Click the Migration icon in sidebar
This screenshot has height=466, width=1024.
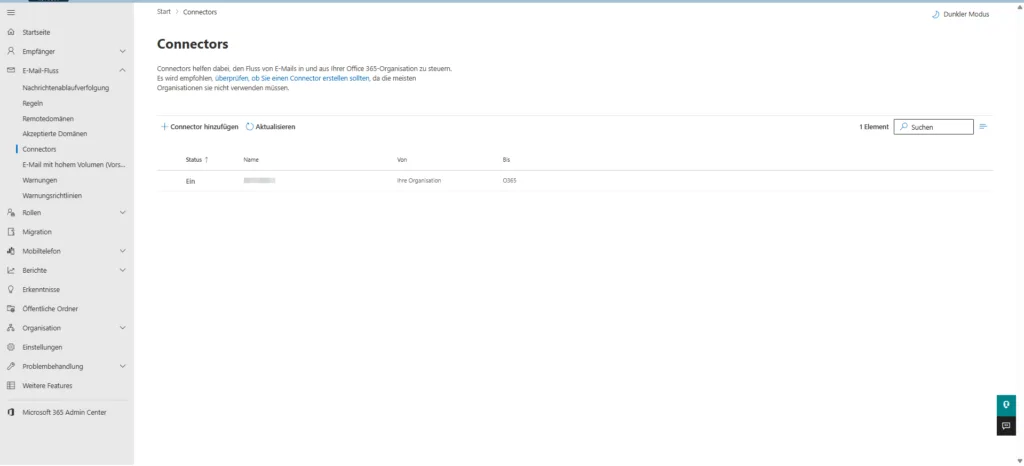point(11,232)
